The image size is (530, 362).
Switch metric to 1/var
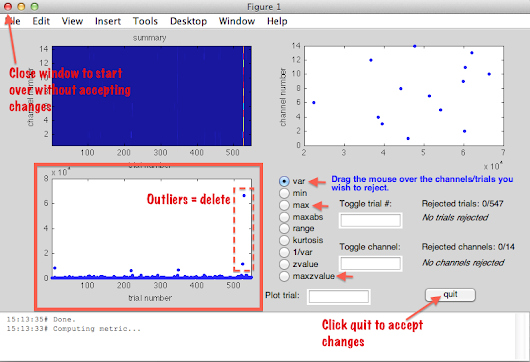[284, 252]
